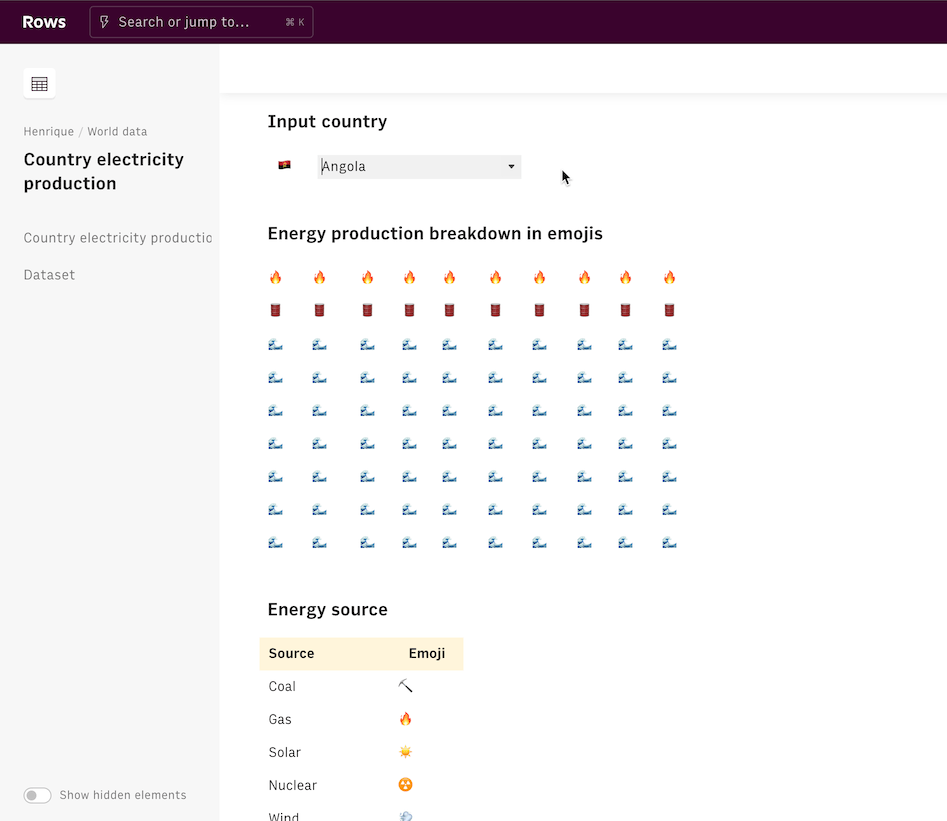Click the sun emoji beside Solar

point(405,752)
